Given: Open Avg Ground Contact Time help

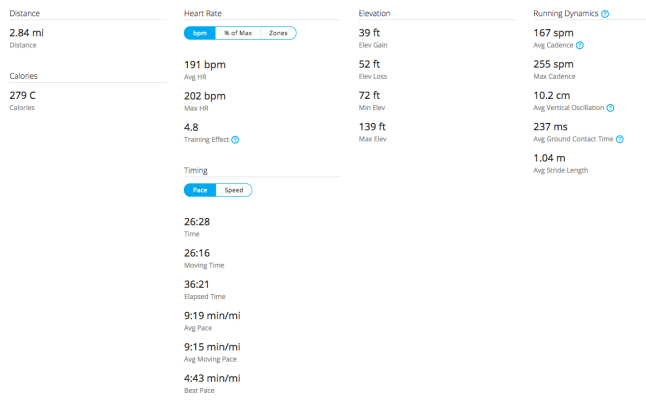Looking at the screenshot, I should pos(620,139).
